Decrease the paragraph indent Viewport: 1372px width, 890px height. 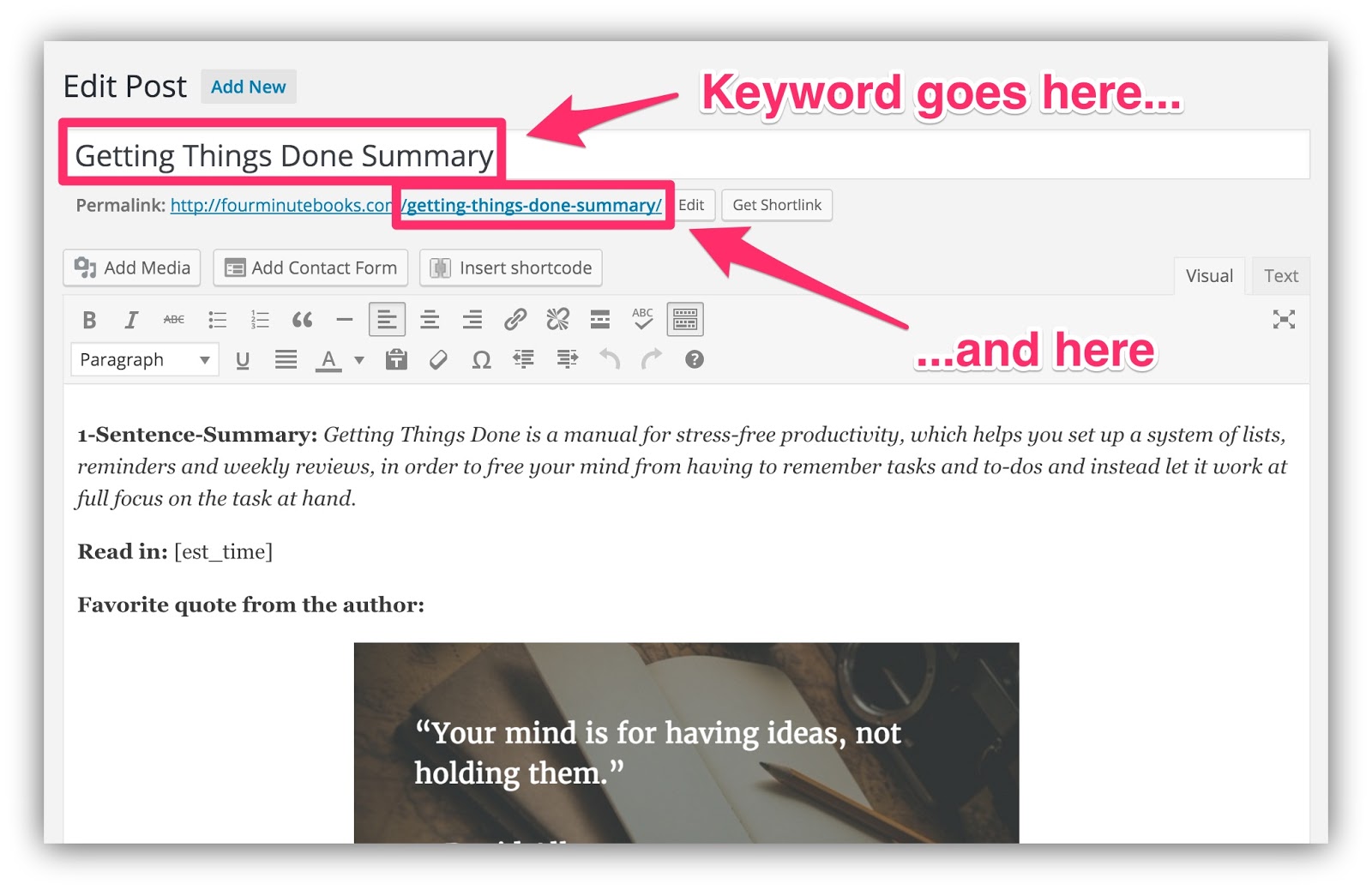coord(524,360)
